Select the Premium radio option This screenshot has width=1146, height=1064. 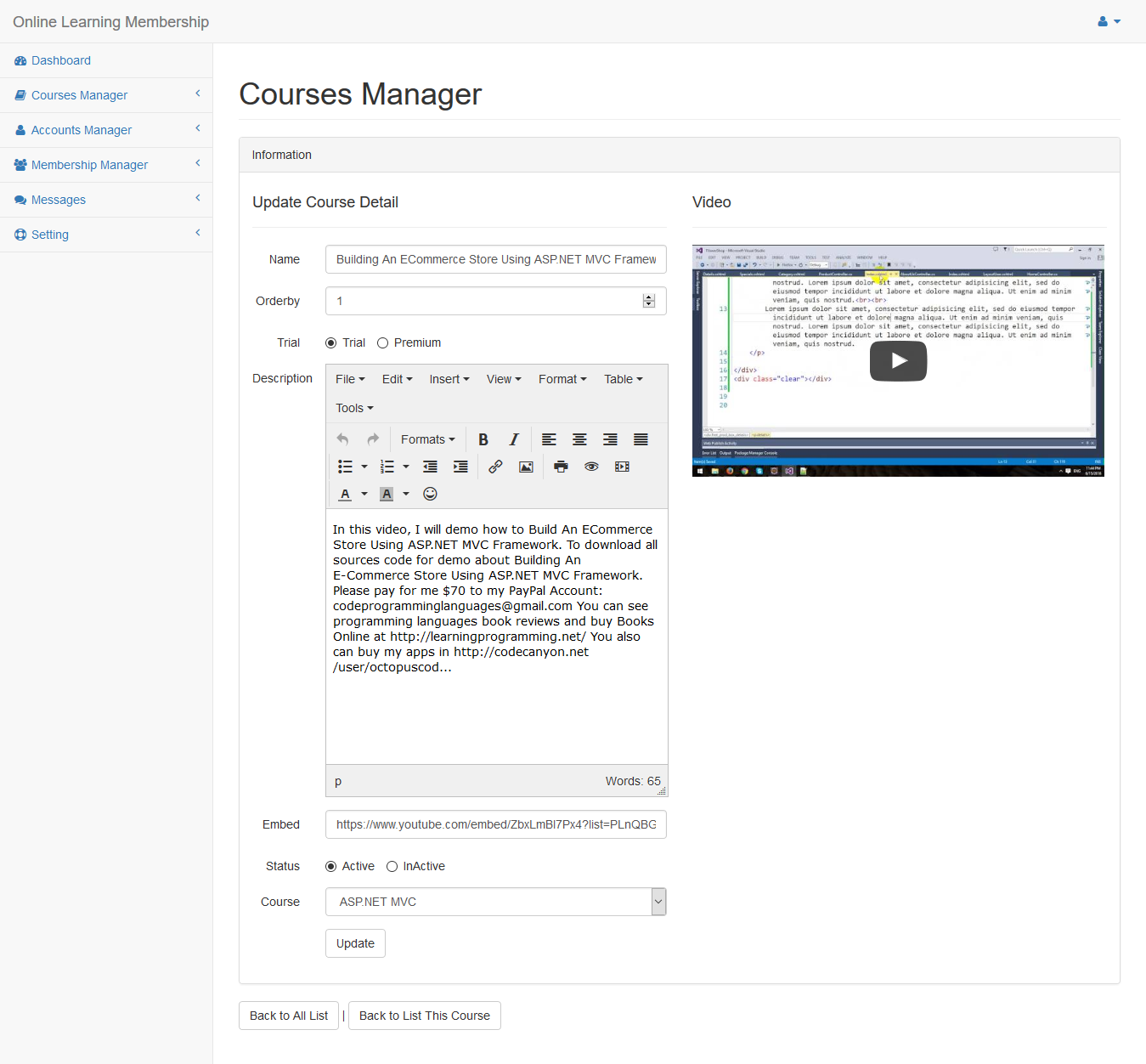[383, 343]
